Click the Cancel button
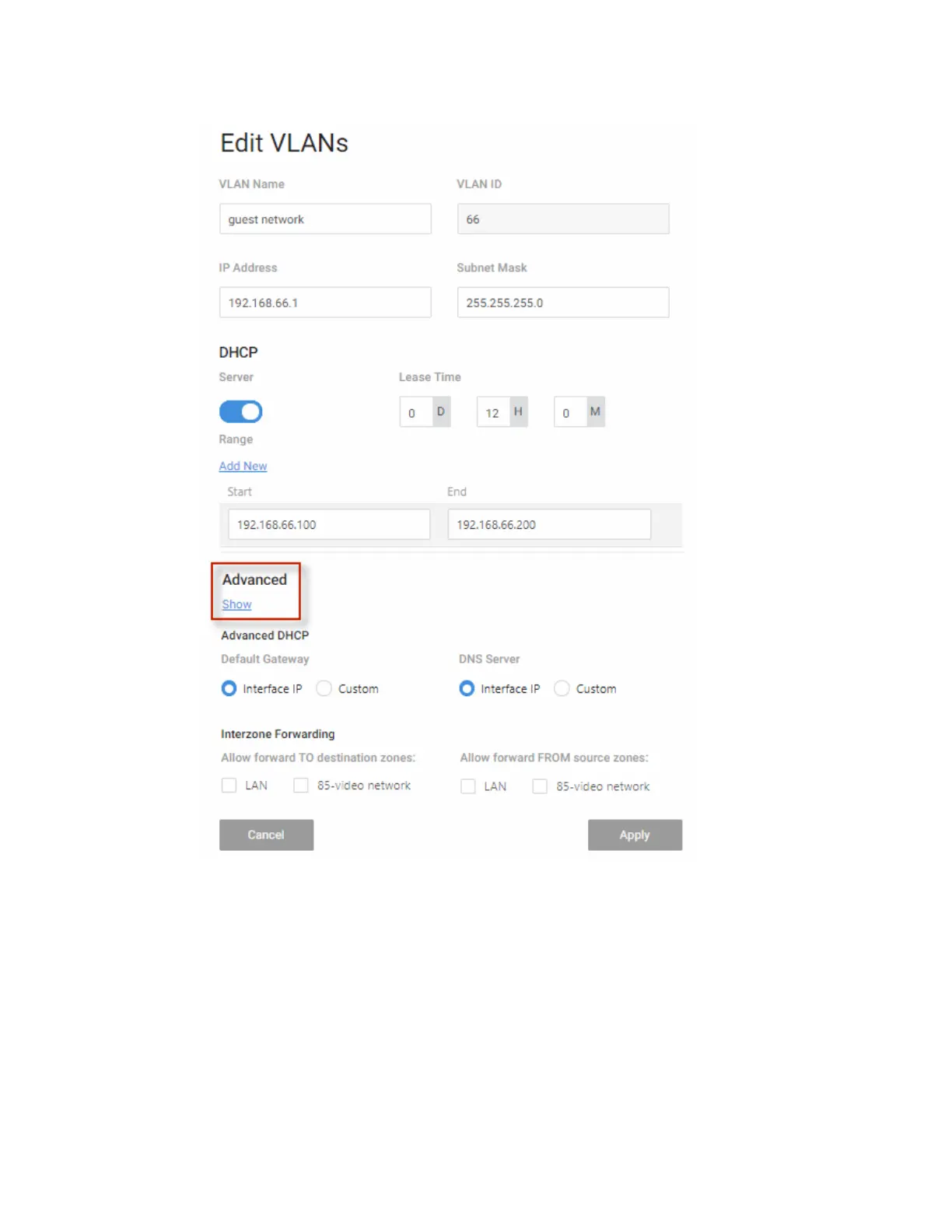952x1232 pixels. click(x=266, y=835)
